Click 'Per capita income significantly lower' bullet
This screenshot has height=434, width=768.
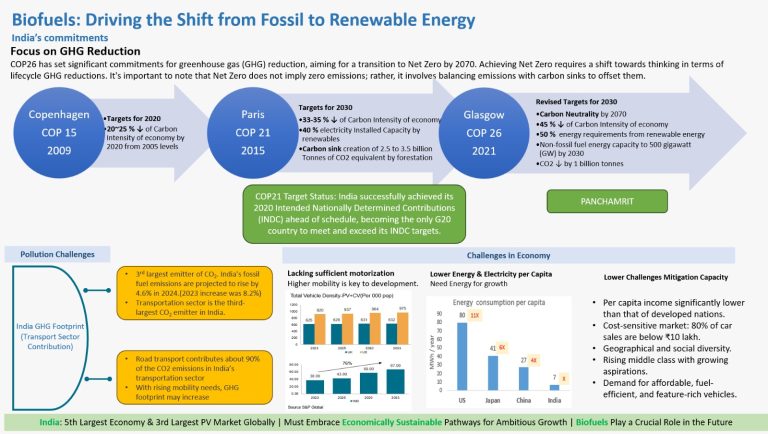pos(668,308)
